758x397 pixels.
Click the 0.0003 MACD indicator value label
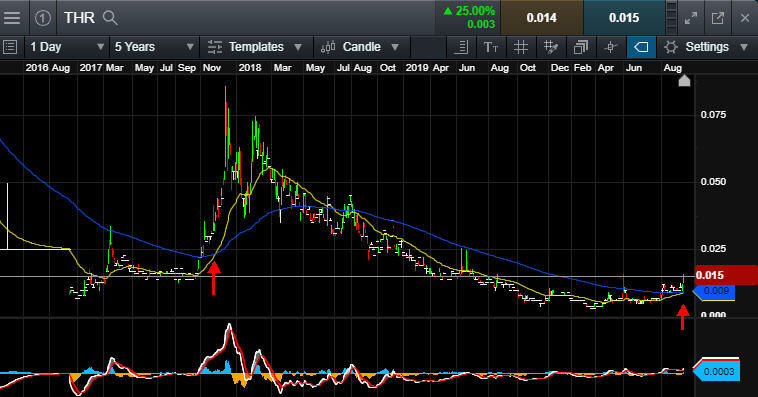tap(716, 371)
